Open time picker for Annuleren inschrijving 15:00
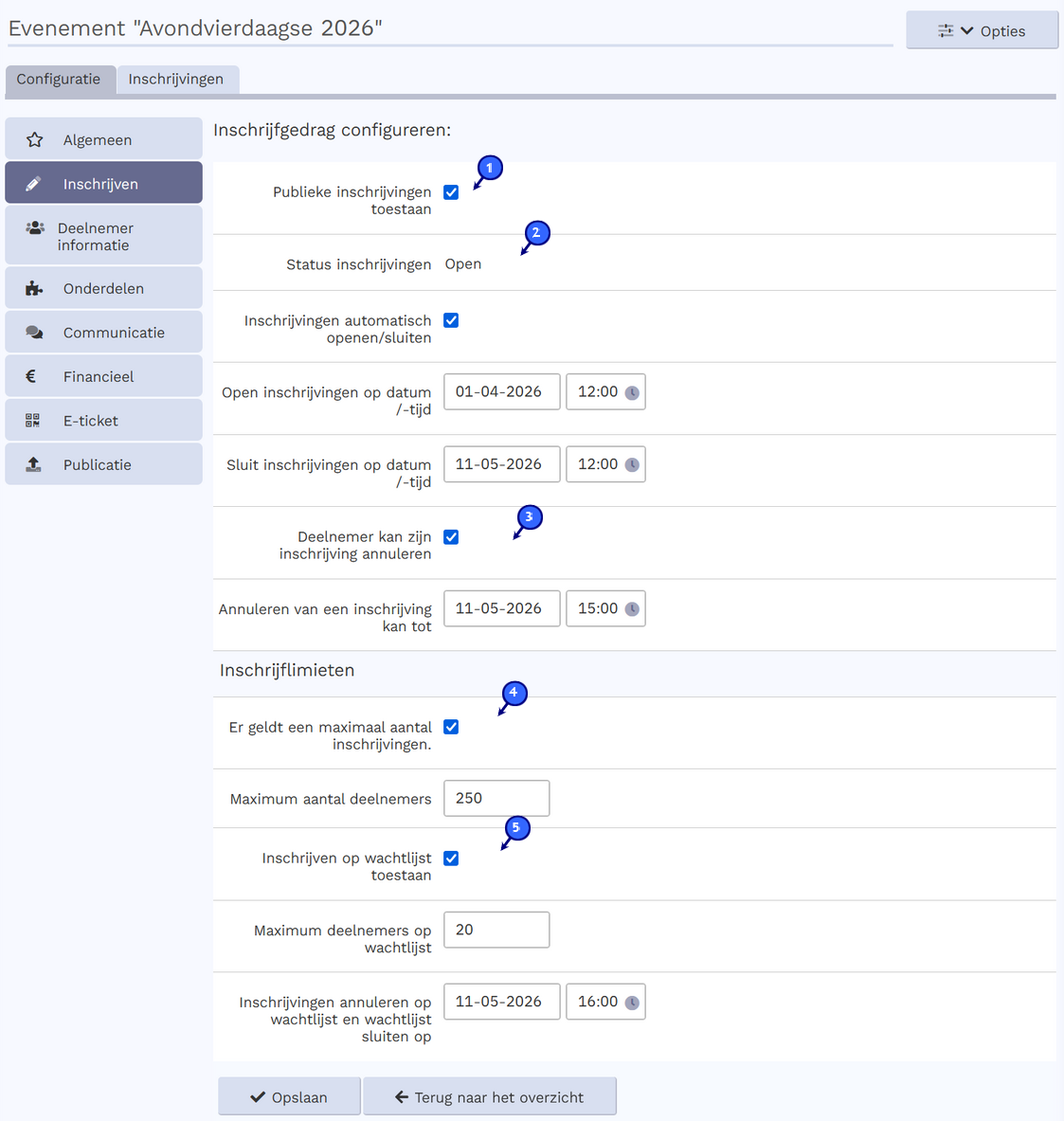This screenshot has height=1121, width=1064. pos(632,609)
